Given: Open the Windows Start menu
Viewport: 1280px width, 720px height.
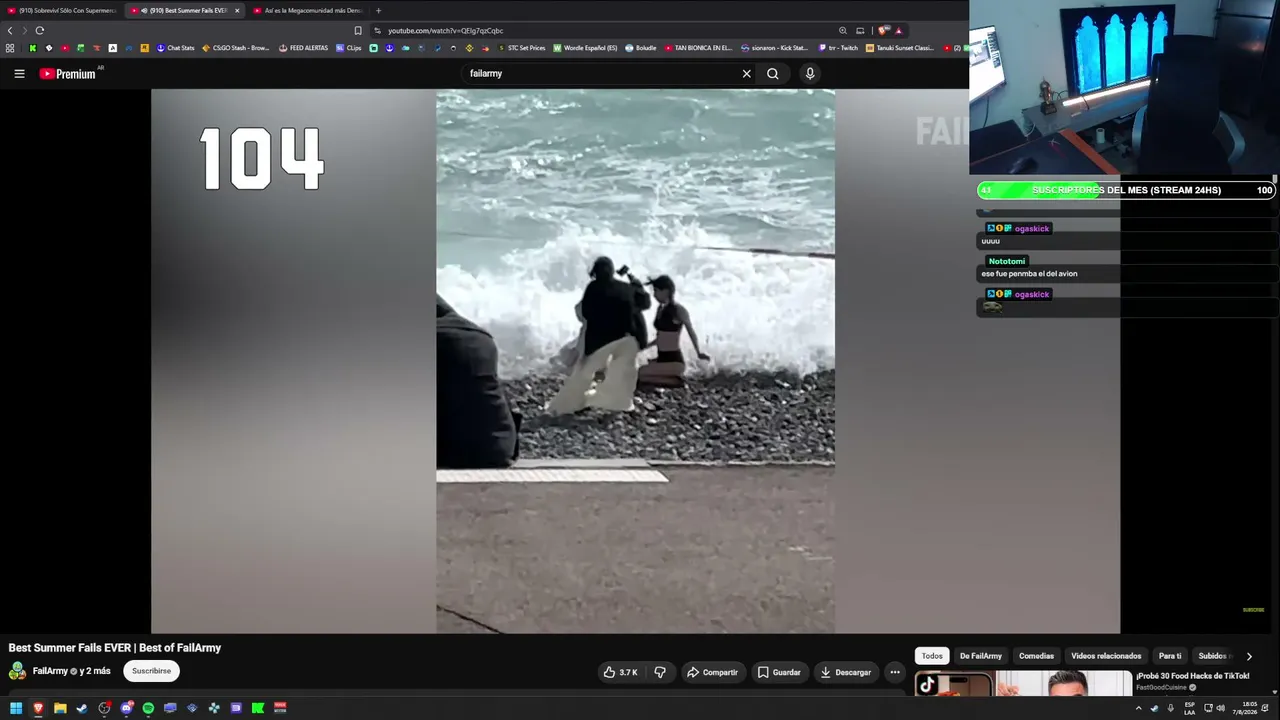Looking at the screenshot, I should click(x=16, y=708).
